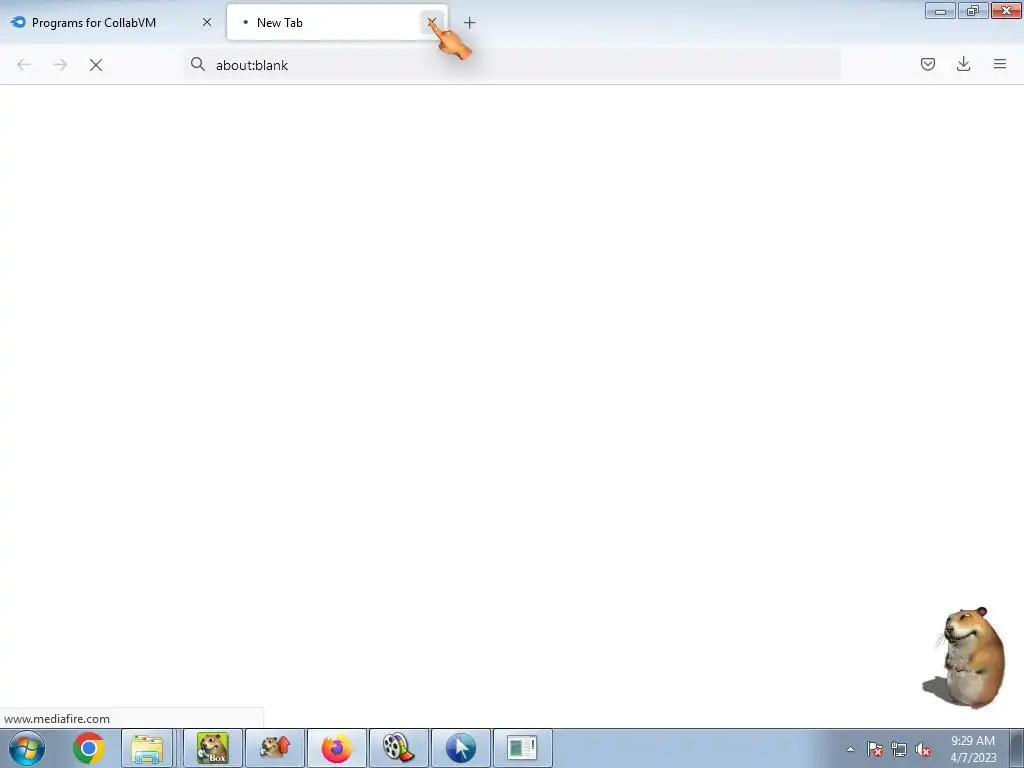Screen dimensions: 1024x768
Task: Launch Google Chrome from the taskbar
Action: [89, 748]
